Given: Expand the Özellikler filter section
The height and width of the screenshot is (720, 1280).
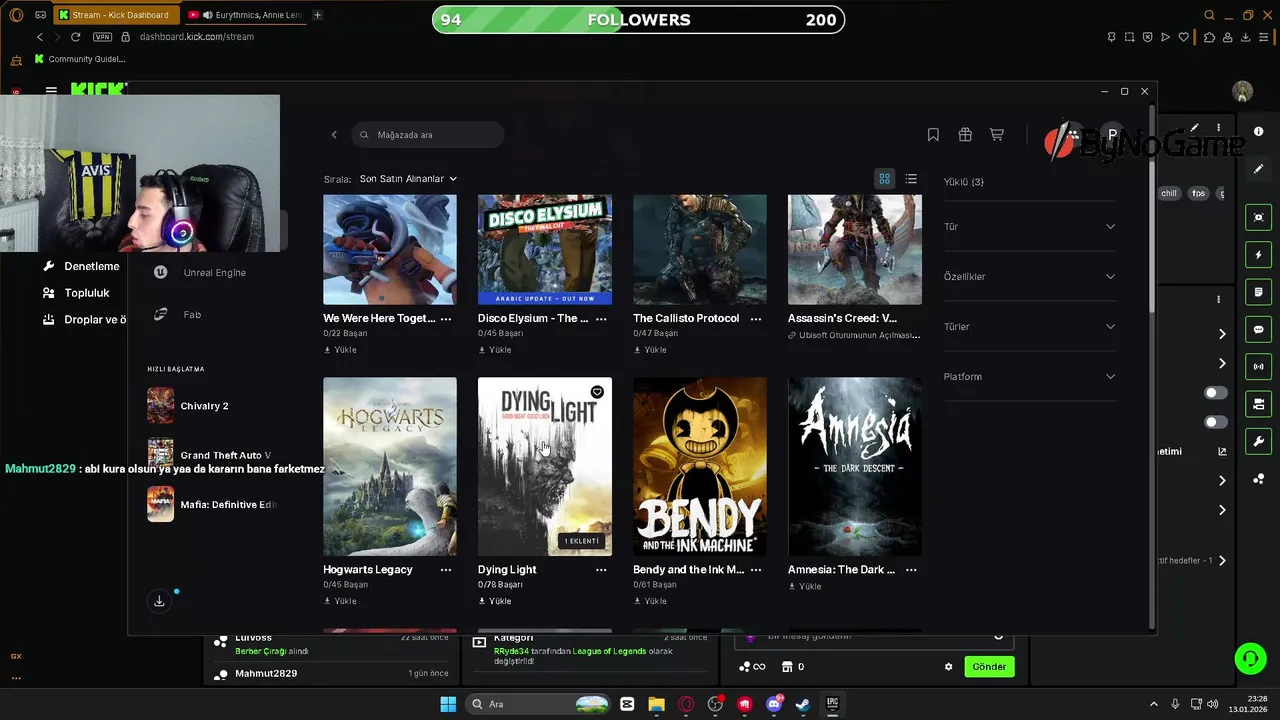Looking at the screenshot, I should point(1029,276).
